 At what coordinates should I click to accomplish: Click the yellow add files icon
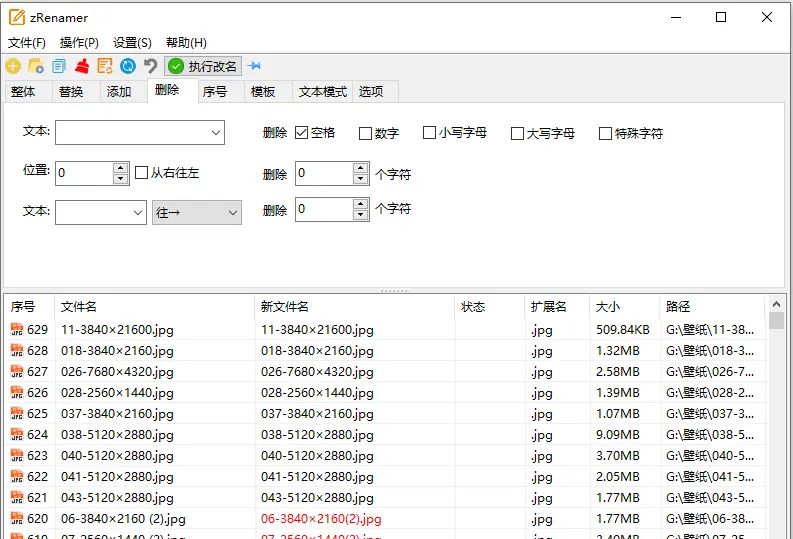click(x=13, y=66)
